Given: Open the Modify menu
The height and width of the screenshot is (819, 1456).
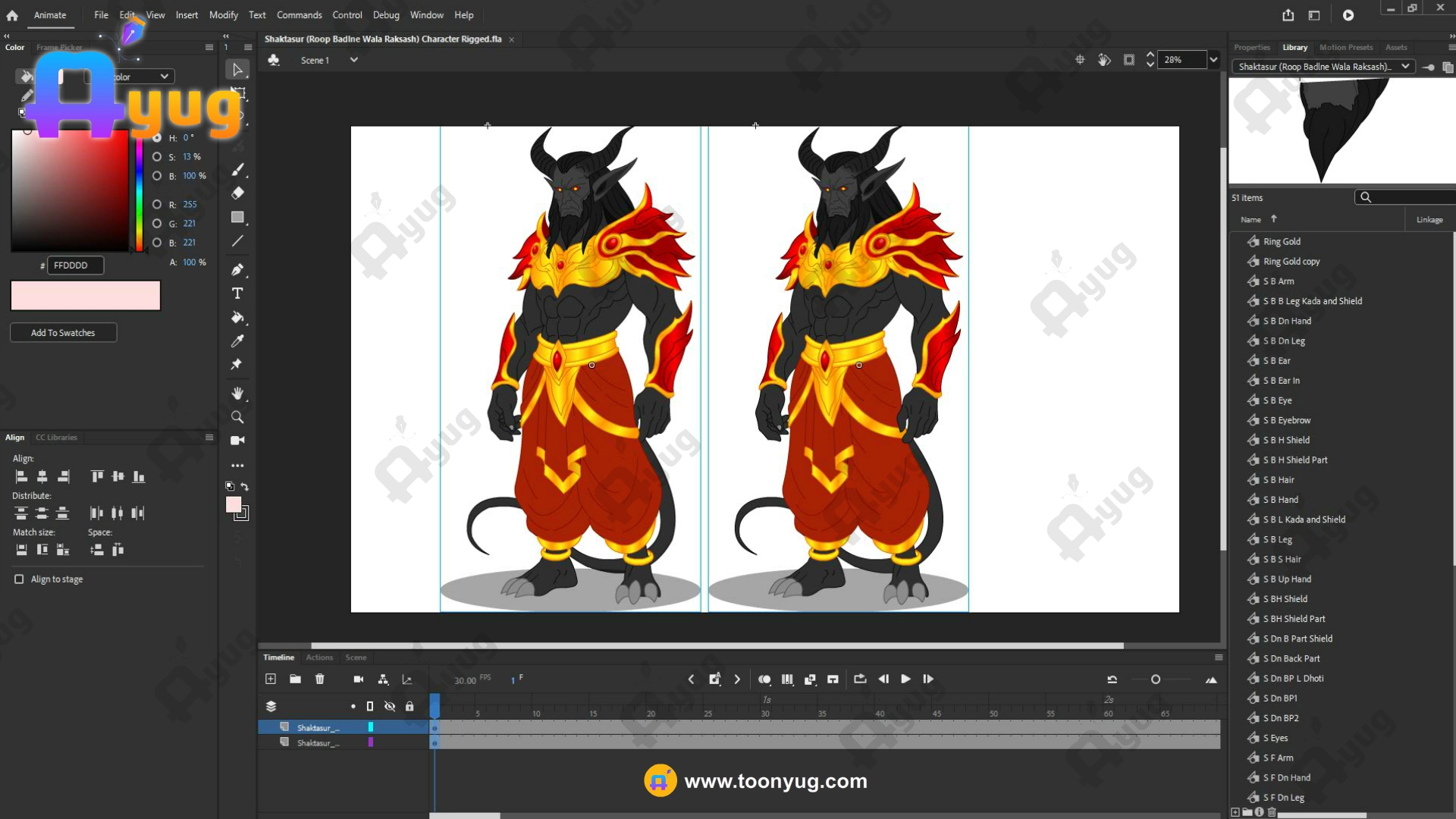Looking at the screenshot, I should pyautogui.click(x=223, y=15).
